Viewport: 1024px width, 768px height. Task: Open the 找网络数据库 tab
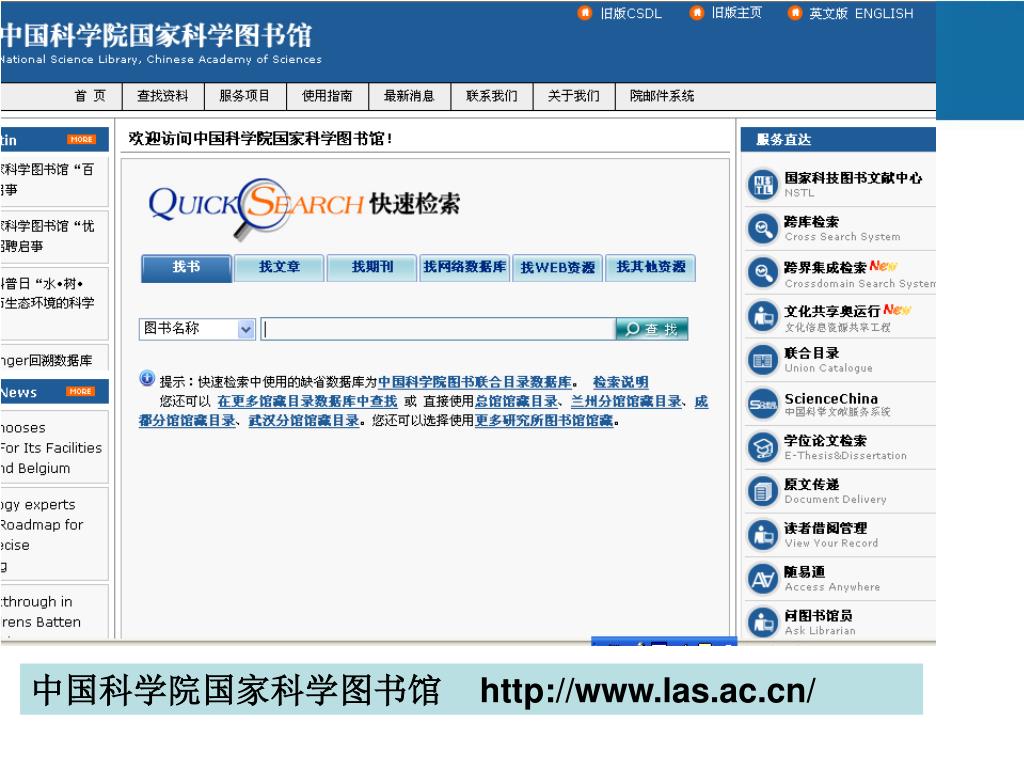tap(464, 268)
